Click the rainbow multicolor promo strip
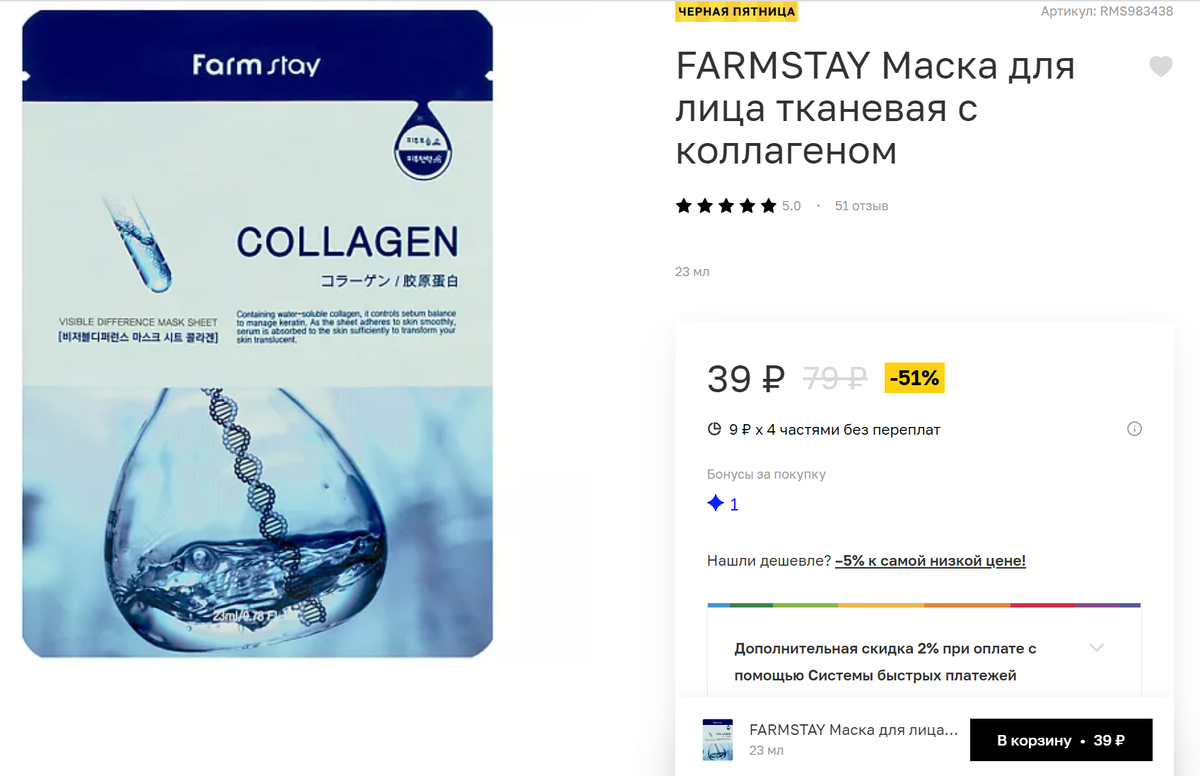 tap(924, 605)
